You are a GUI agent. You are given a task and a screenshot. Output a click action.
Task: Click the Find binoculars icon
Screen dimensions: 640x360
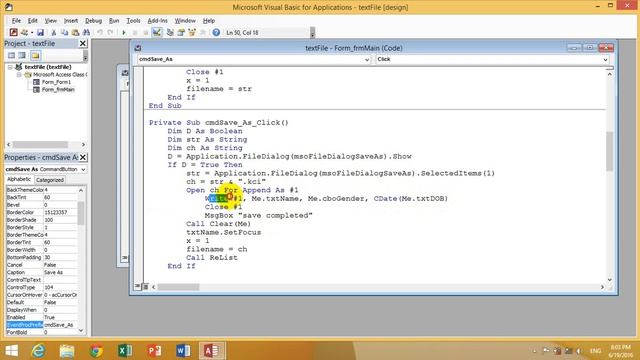pos(86,32)
